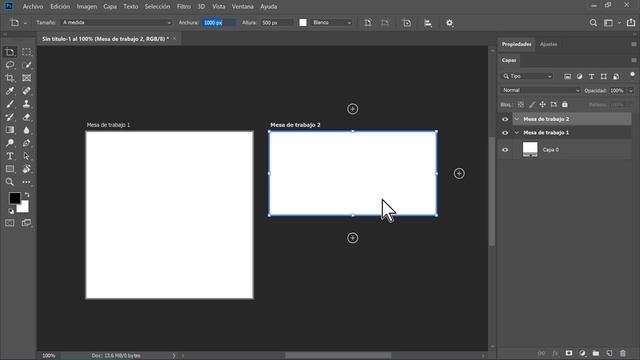Select the Zoom magnifier tool

10,182
